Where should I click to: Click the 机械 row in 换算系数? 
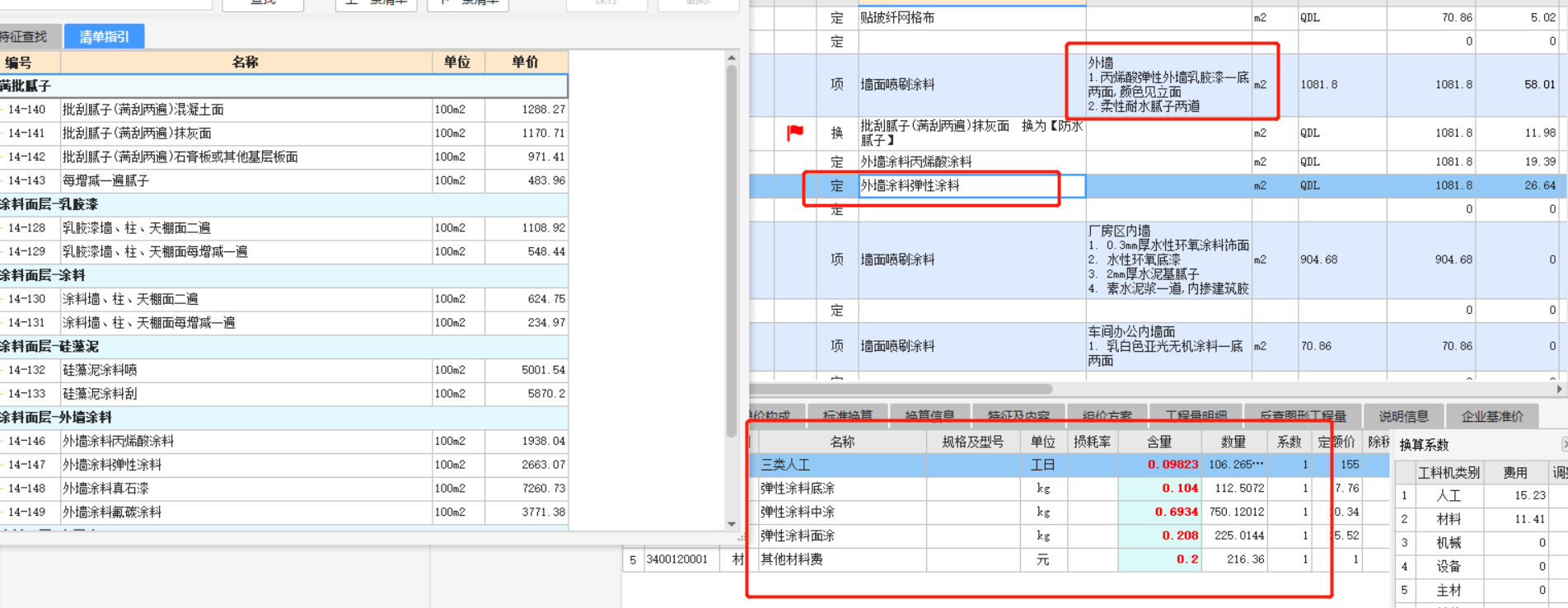pos(1481,543)
